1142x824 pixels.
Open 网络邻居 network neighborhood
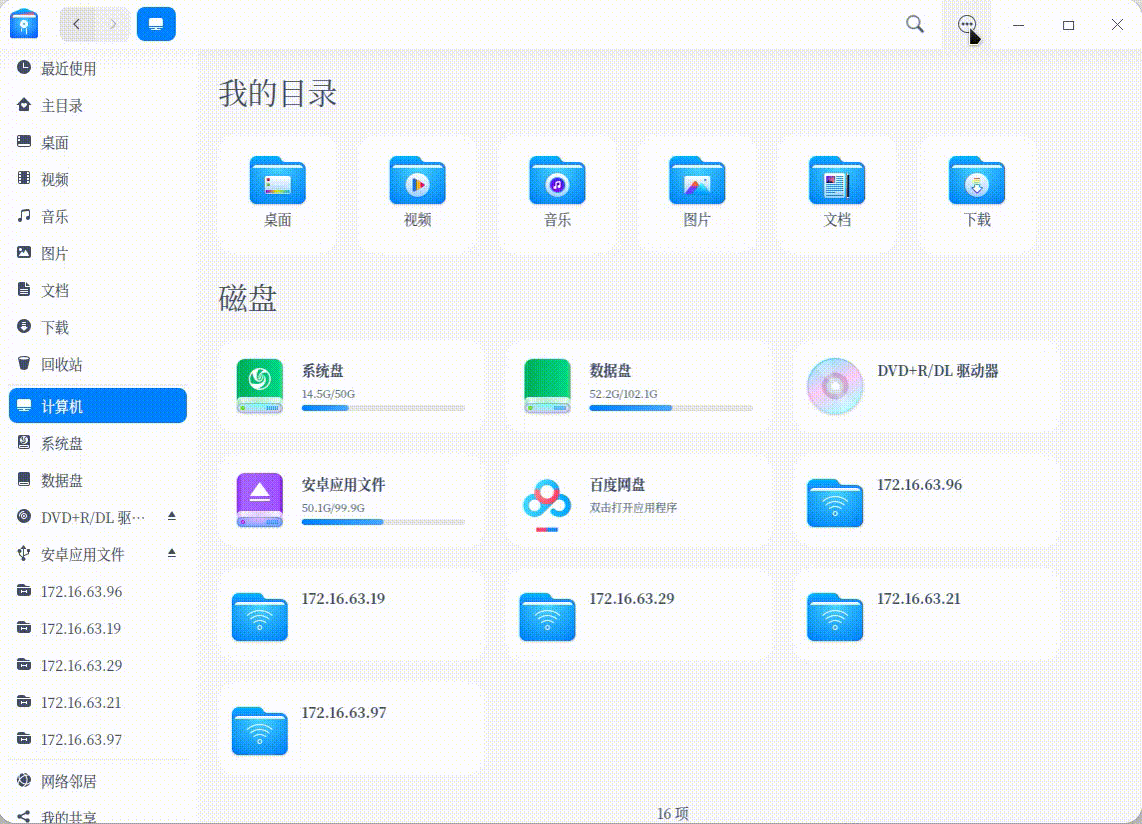70,781
